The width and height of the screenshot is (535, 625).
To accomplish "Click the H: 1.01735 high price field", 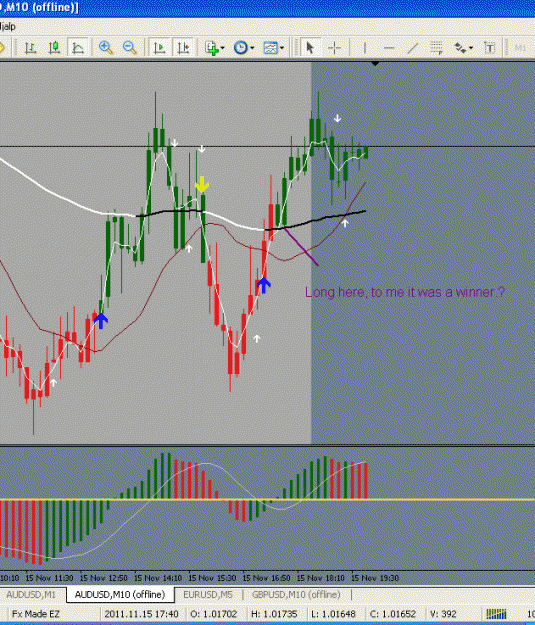I will 275,614.
